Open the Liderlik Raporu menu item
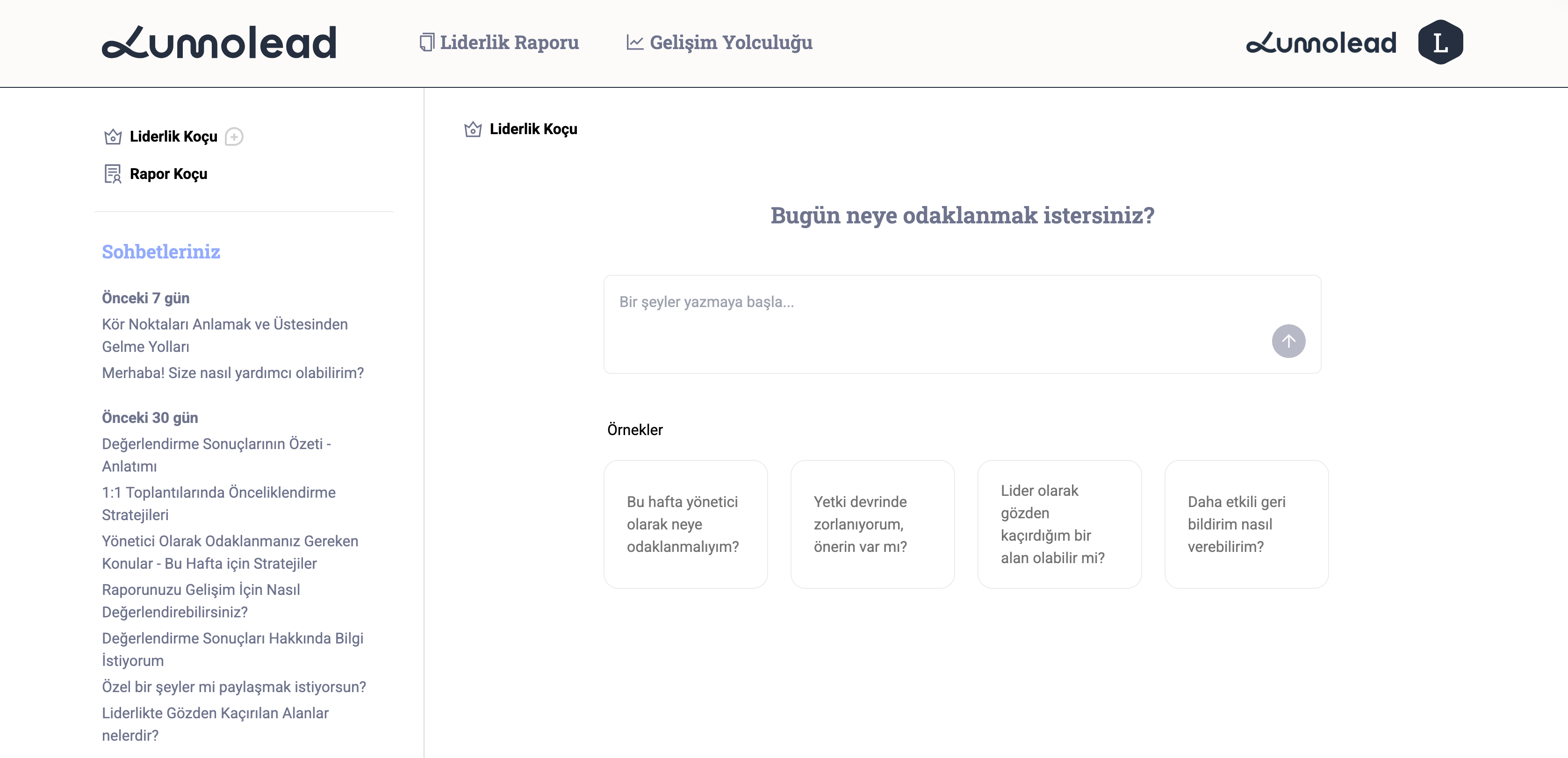The width and height of the screenshot is (1568, 758). tap(509, 43)
